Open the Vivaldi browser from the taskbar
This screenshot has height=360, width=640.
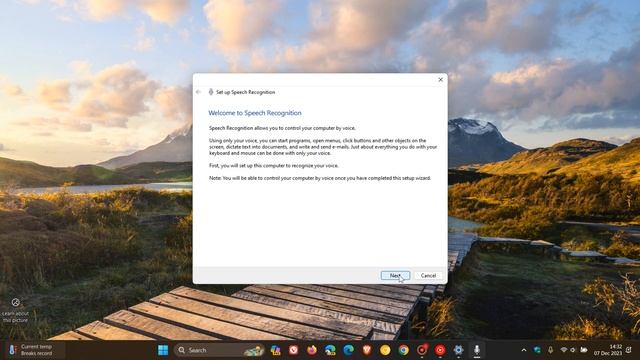[x=293, y=350]
